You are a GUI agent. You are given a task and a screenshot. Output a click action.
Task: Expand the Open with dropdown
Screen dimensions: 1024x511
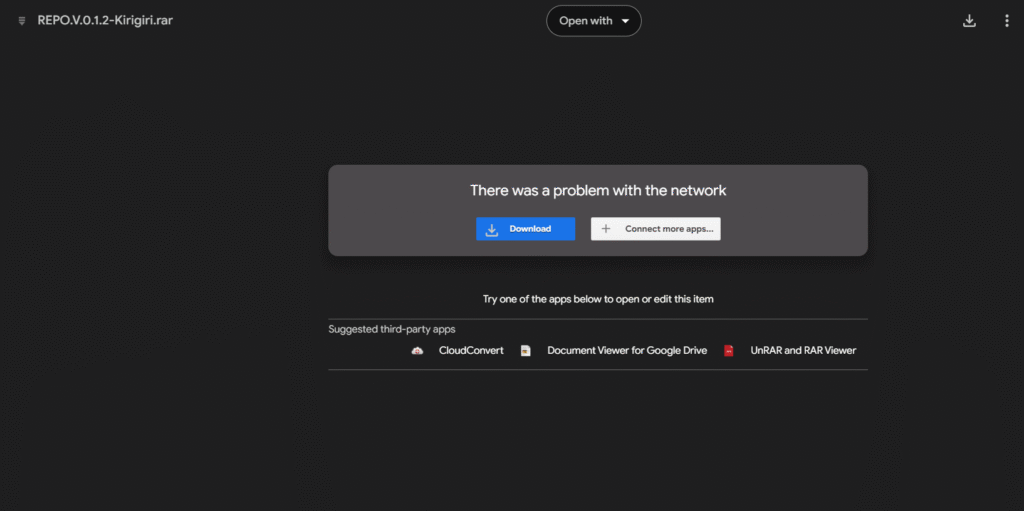tap(593, 21)
